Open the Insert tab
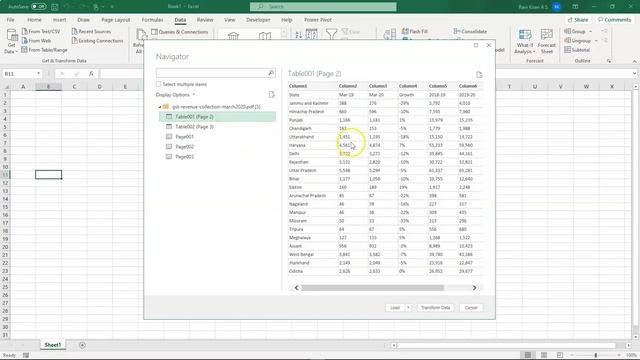The image size is (640, 360). pos(59,20)
